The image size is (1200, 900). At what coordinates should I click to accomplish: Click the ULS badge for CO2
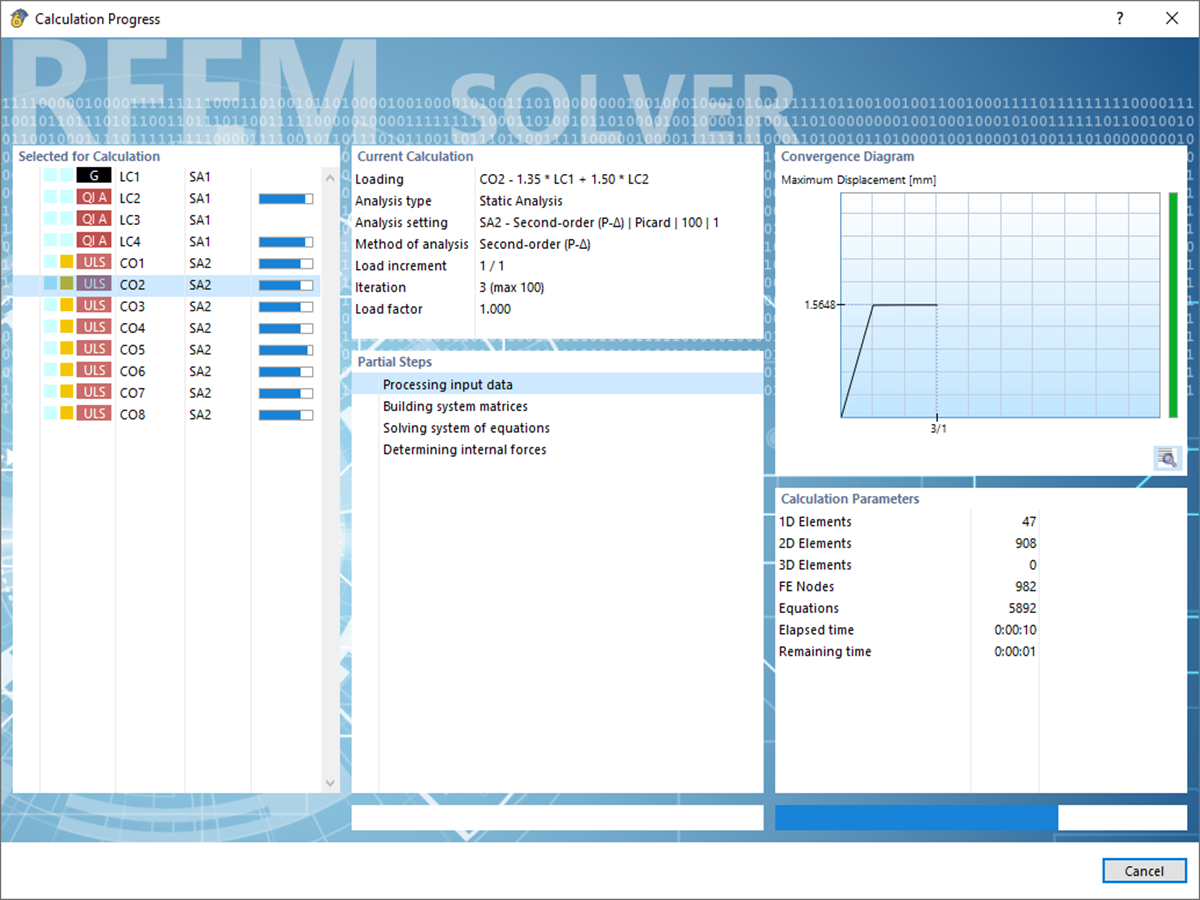94,284
